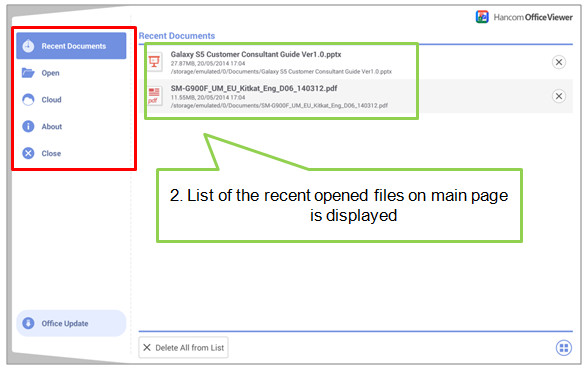Click the pdf file type icon
This screenshot has width=587, height=368.
pos(154,96)
